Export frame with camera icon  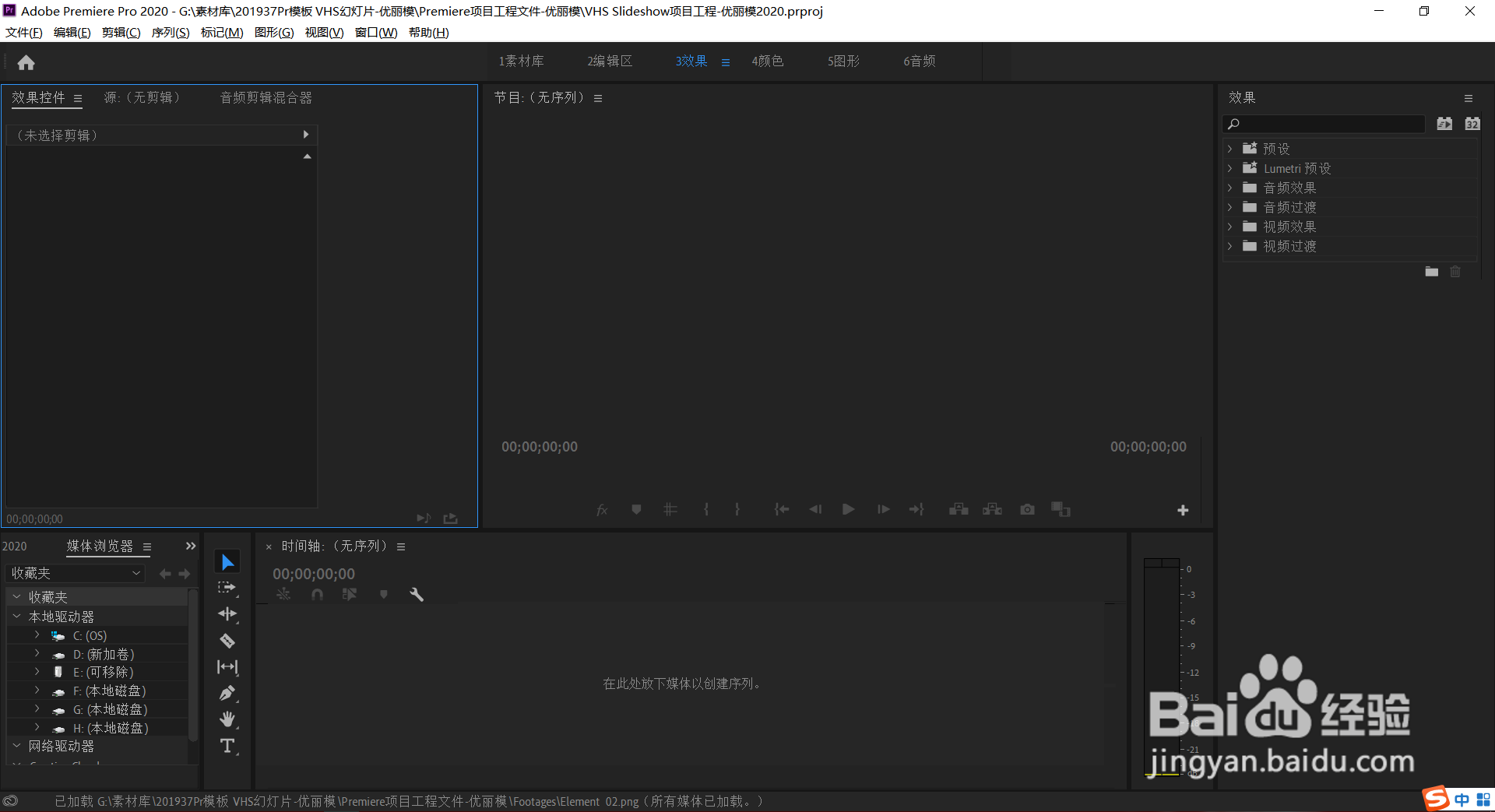coord(1028,509)
